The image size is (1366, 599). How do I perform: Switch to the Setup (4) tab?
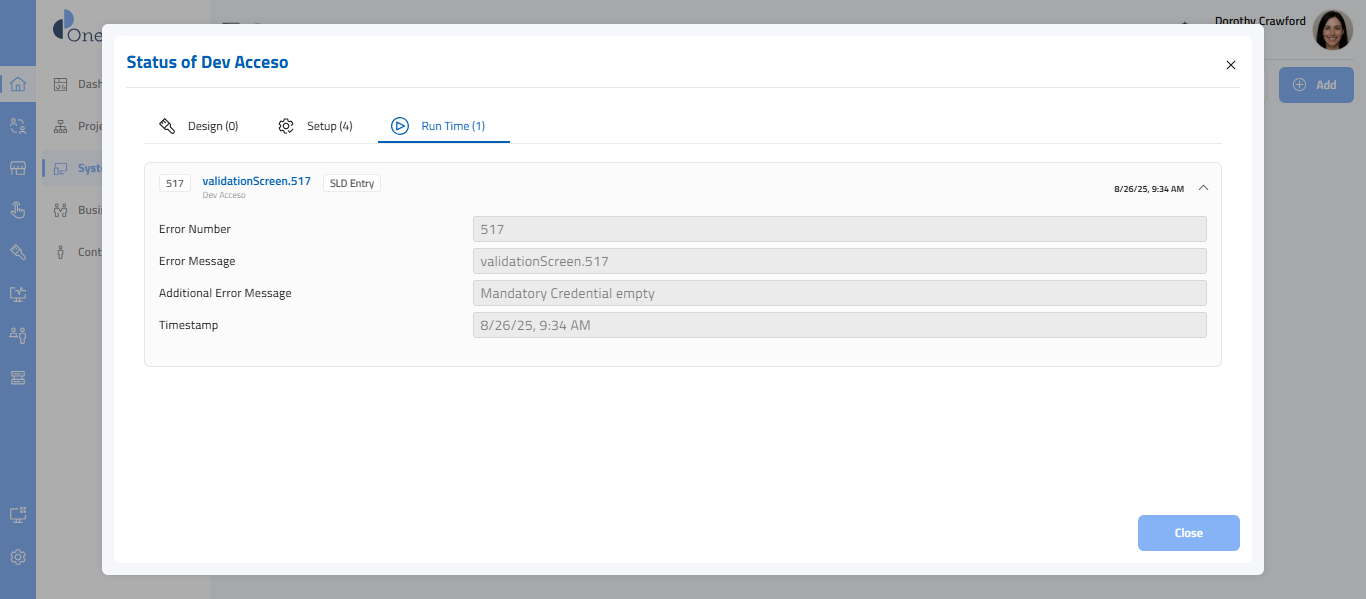(329, 126)
